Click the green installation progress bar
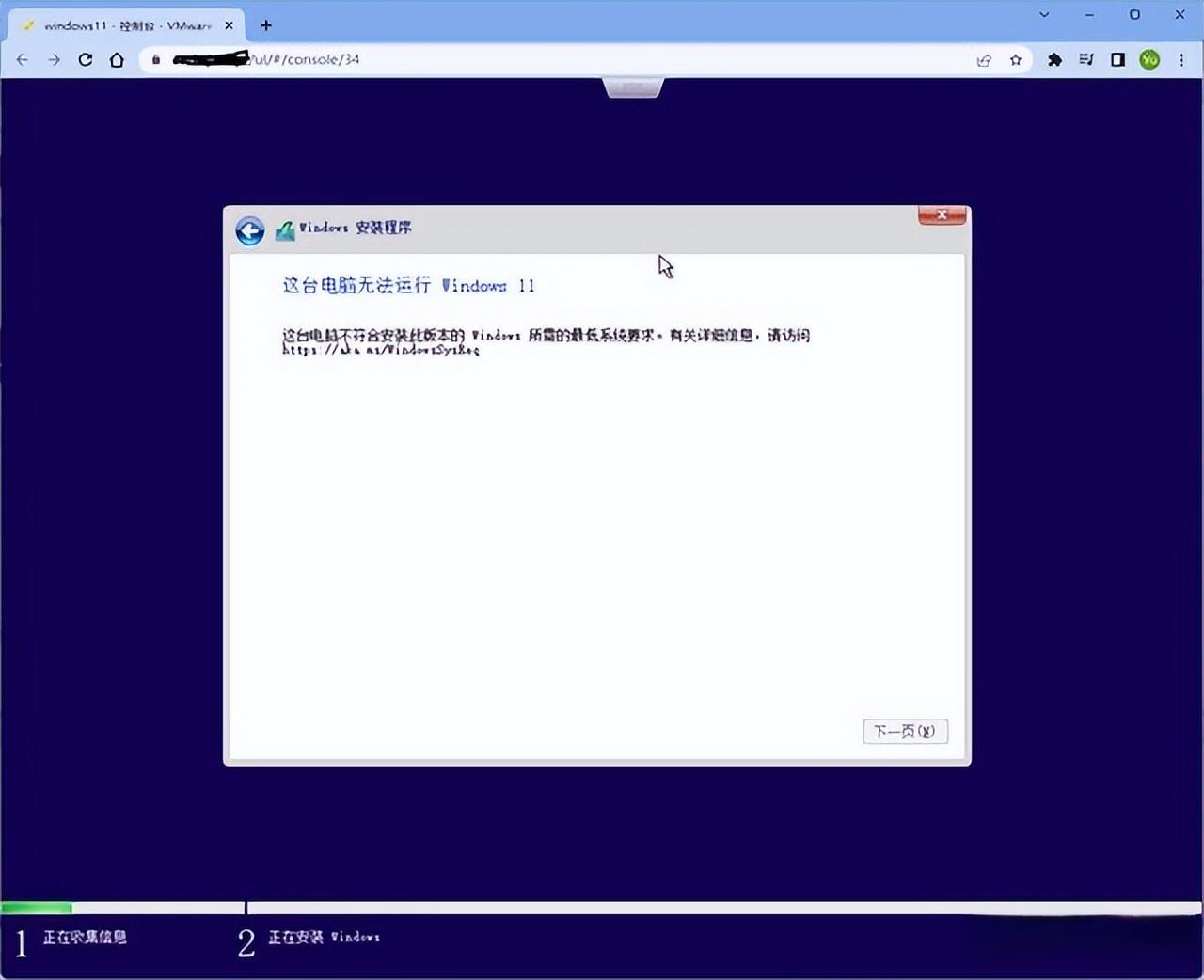 click(x=38, y=907)
